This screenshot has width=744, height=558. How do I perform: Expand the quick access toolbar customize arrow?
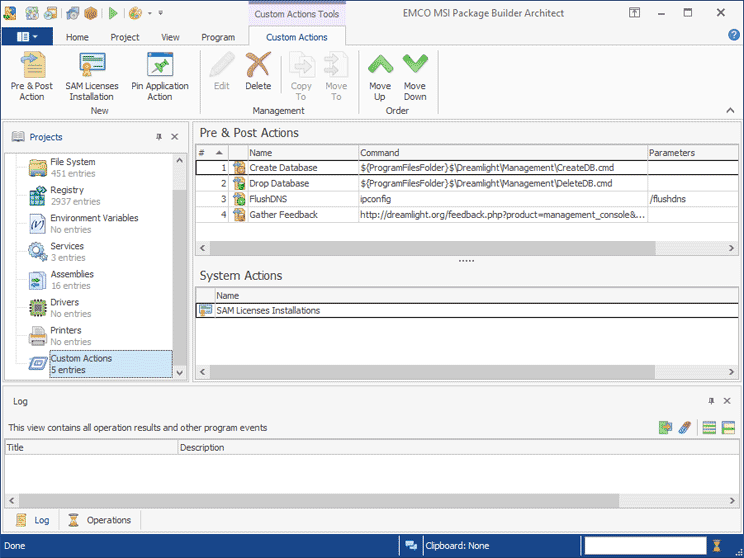click(160, 14)
